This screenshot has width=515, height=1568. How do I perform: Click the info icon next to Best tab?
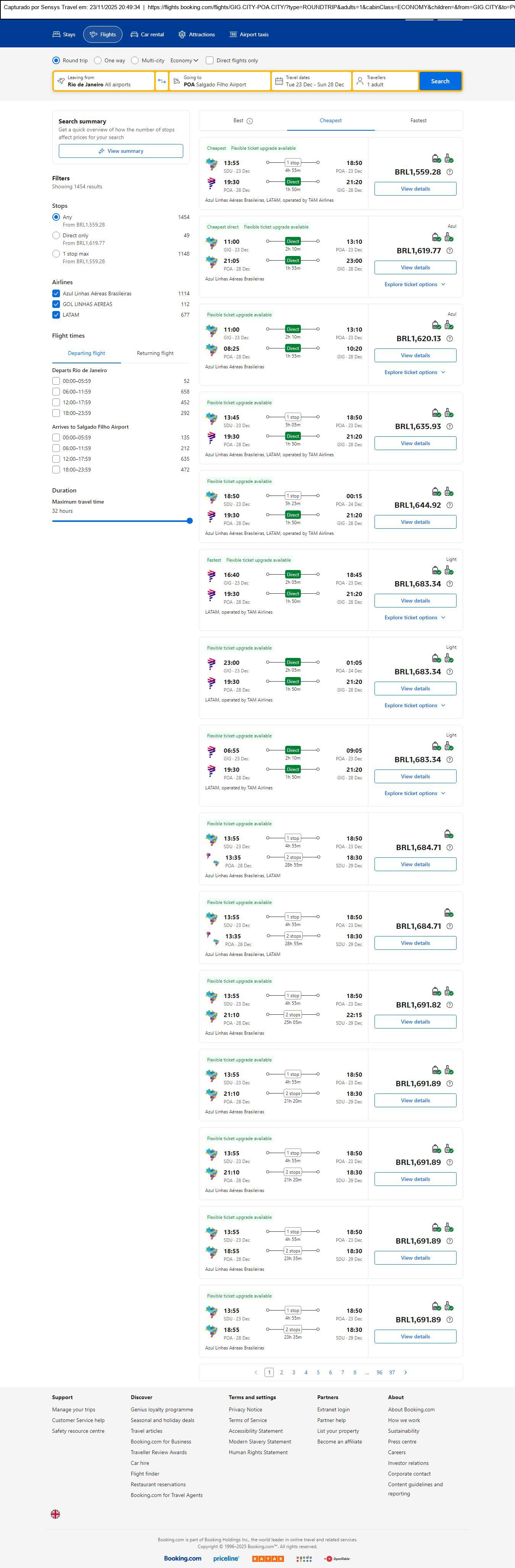250,121
